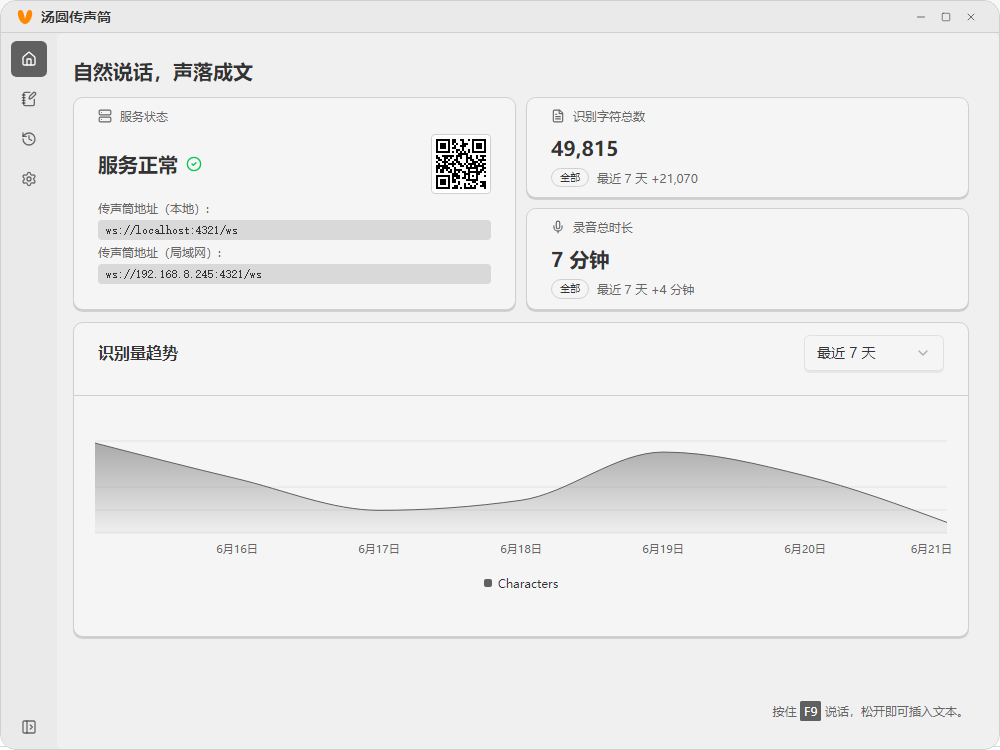Click the app logo in title bar
The width and height of the screenshot is (1000, 750).
[25, 17]
